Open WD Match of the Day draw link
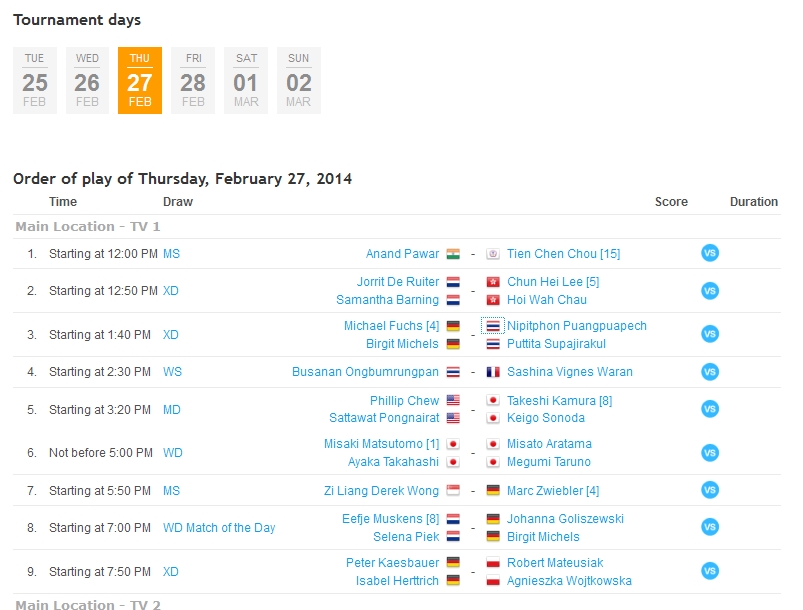Viewport: 803px width, 610px height. click(x=219, y=528)
